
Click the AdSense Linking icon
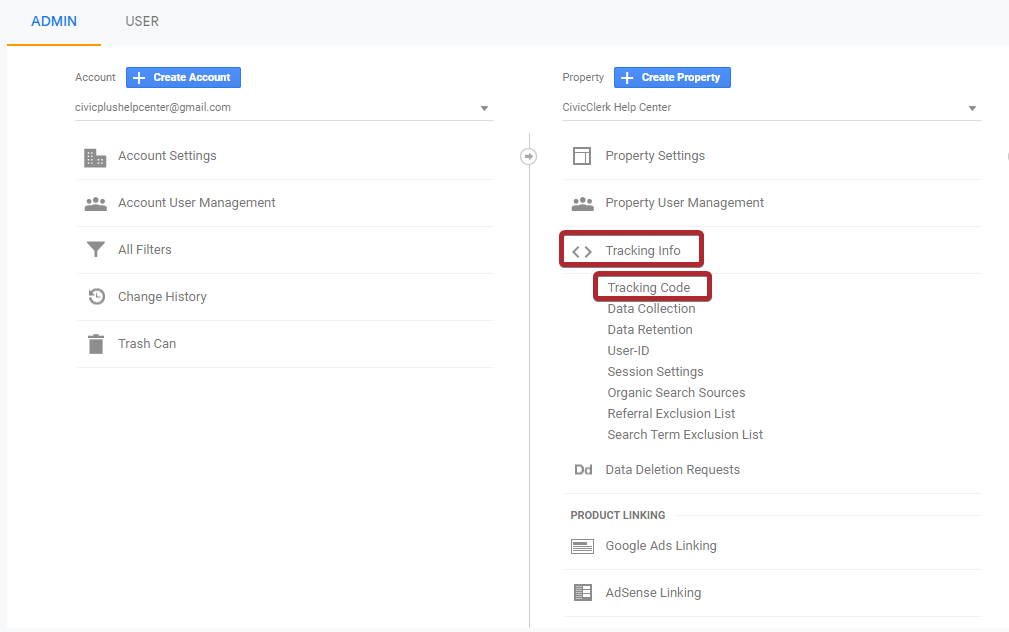[x=582, y=593]
